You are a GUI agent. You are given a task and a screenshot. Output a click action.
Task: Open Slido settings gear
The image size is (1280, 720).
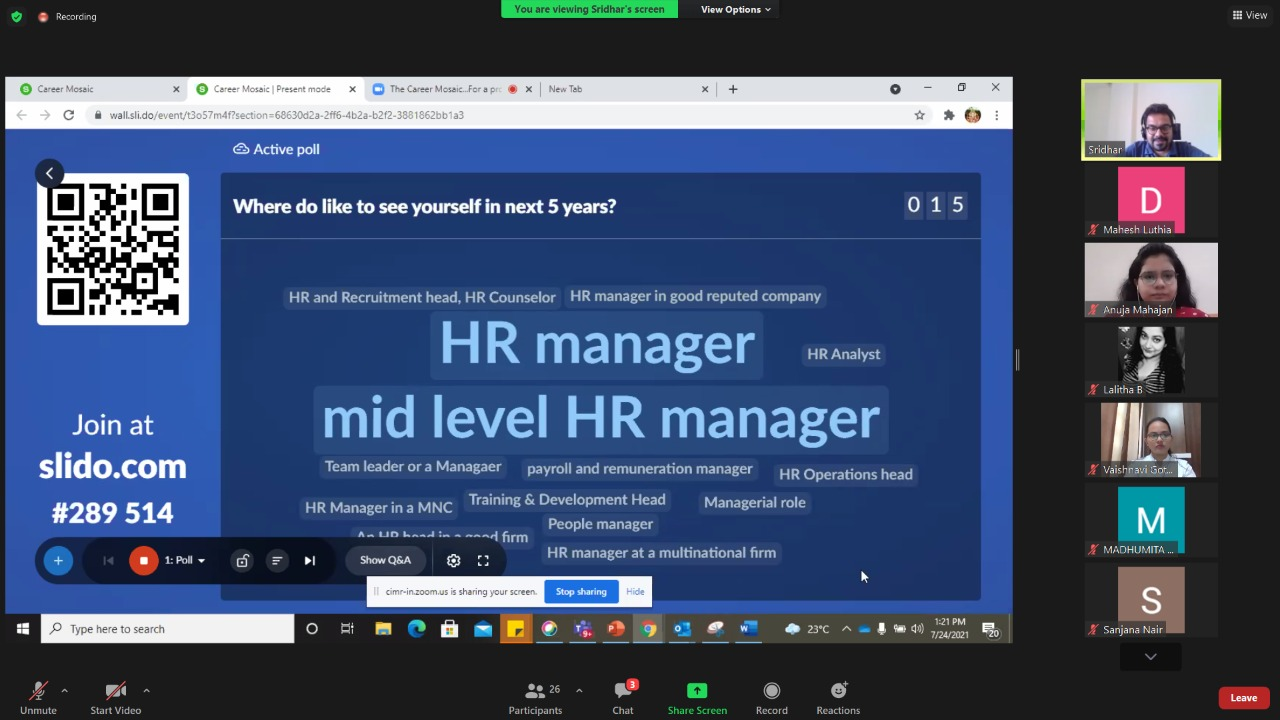453,560
